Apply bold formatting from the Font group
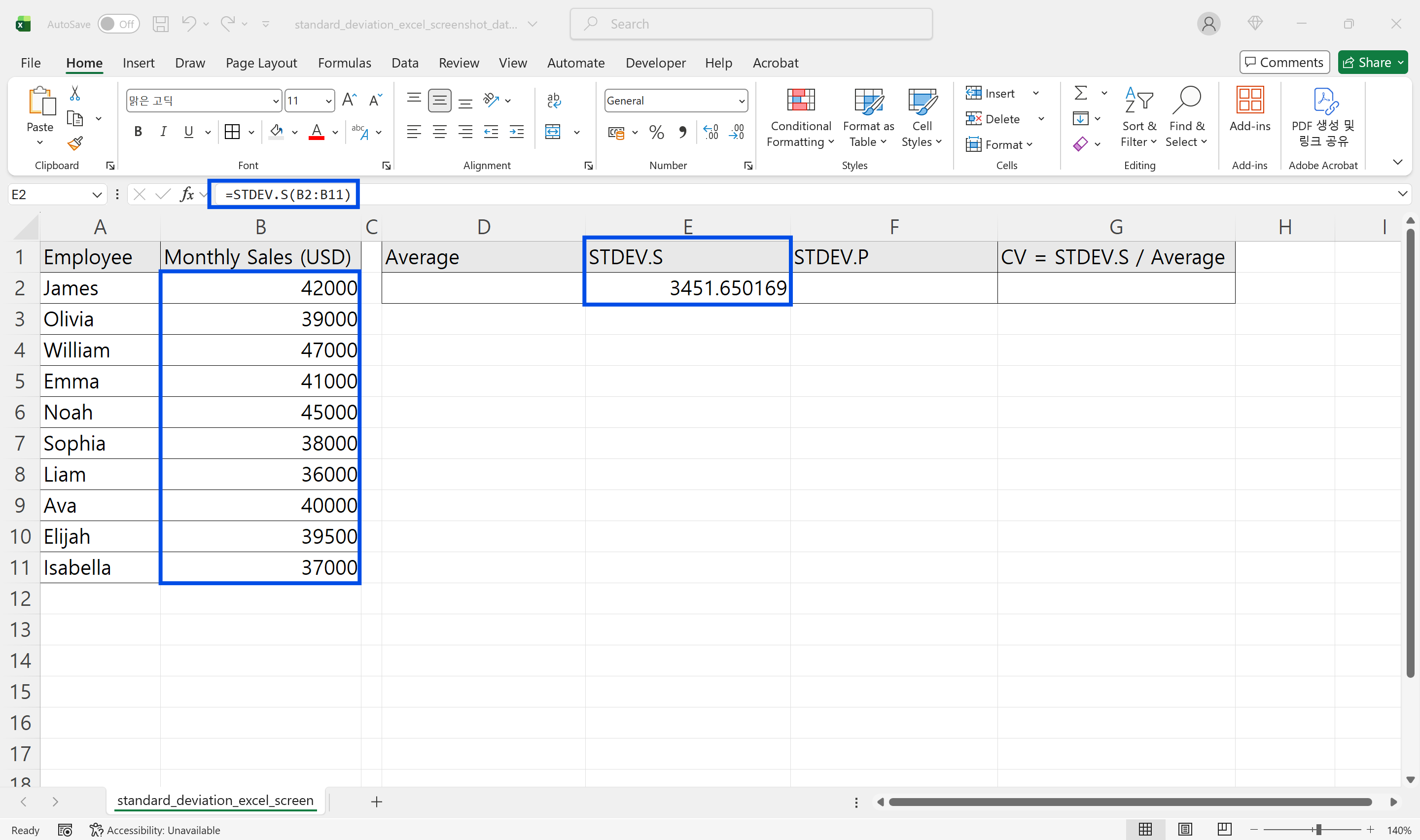 click(x=138, y=131)
